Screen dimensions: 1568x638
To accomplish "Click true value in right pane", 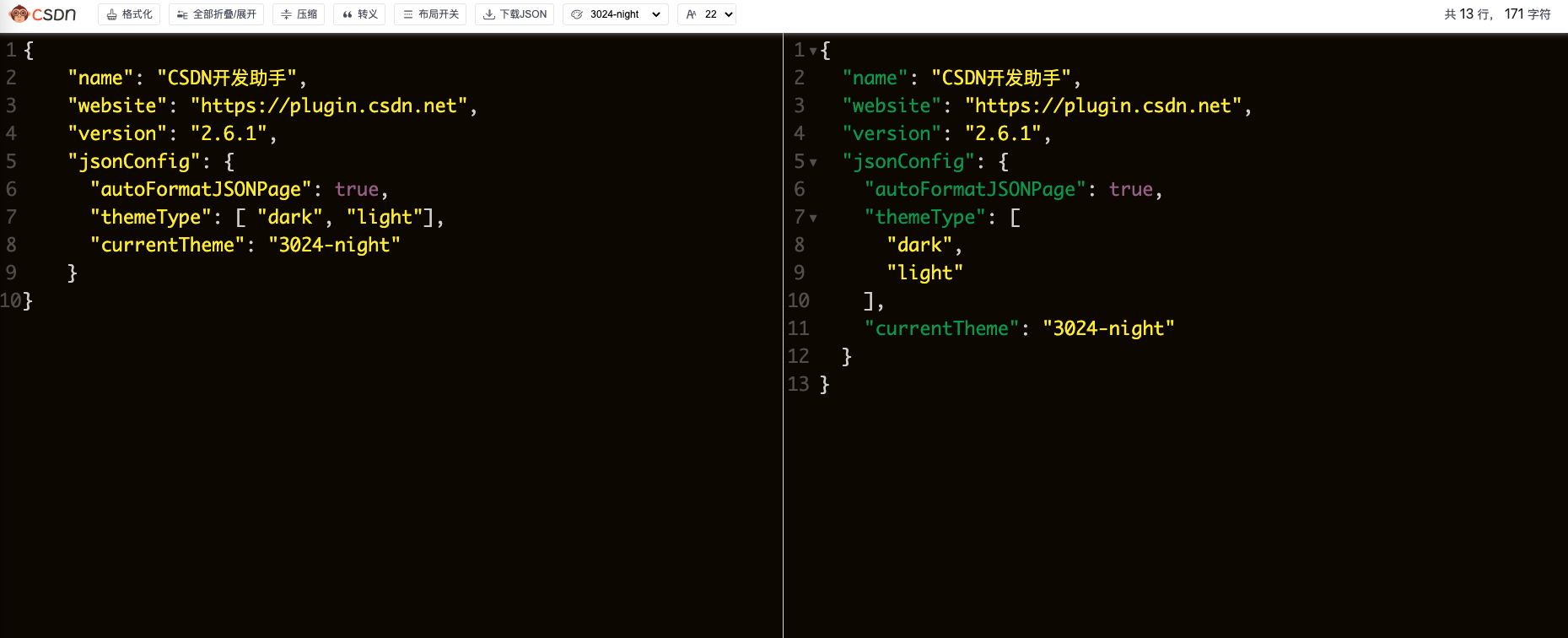I will pyautogui.click(x=1131, y=189).
